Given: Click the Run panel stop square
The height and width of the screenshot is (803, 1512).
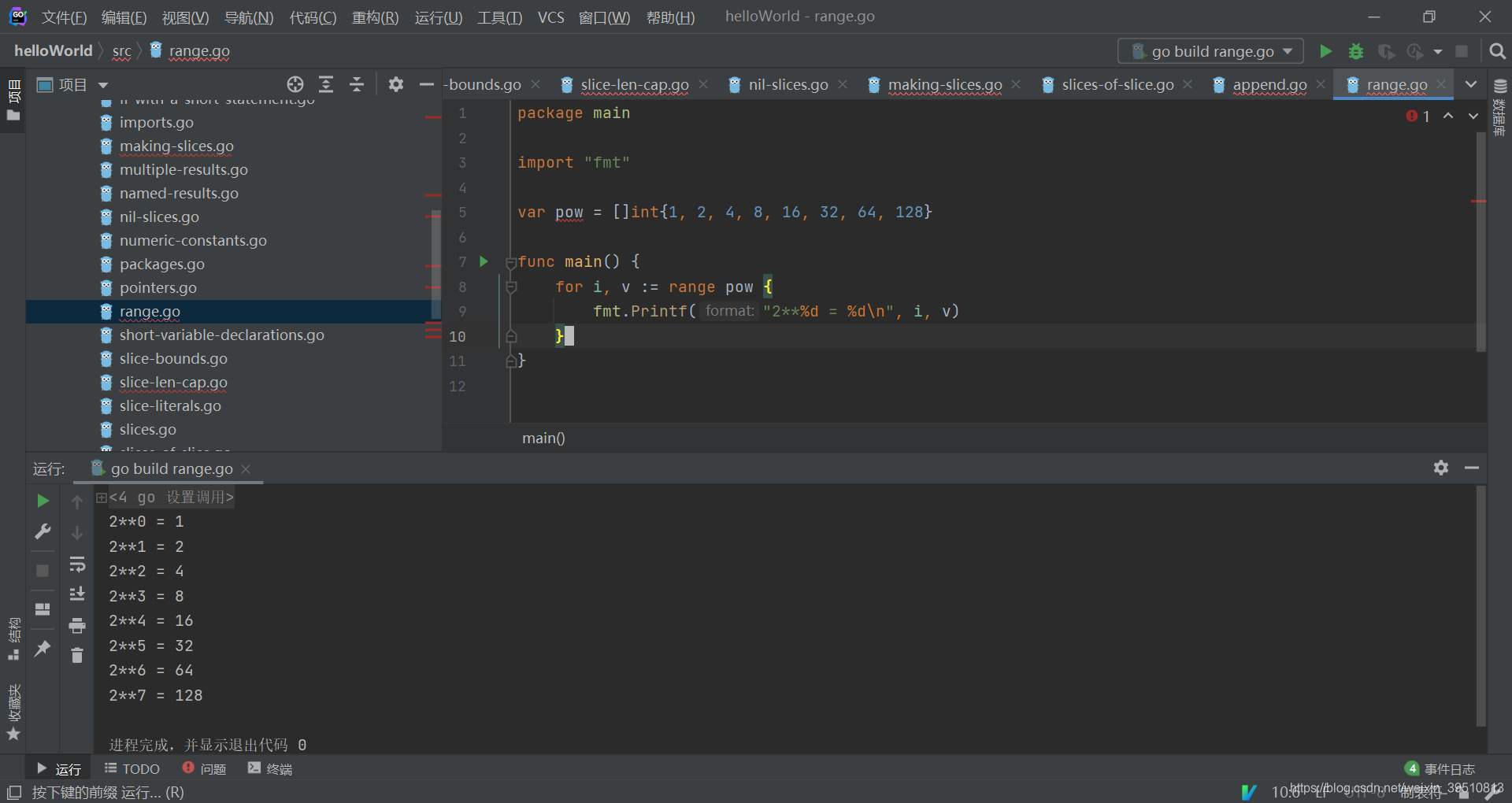Looking at the screenshot, I should point(43,571).
